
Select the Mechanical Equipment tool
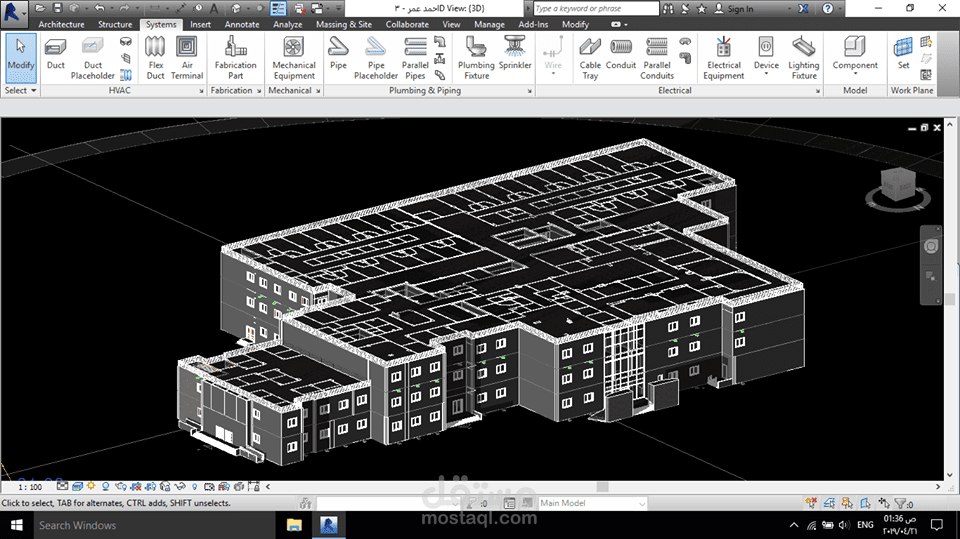point(294,56)
